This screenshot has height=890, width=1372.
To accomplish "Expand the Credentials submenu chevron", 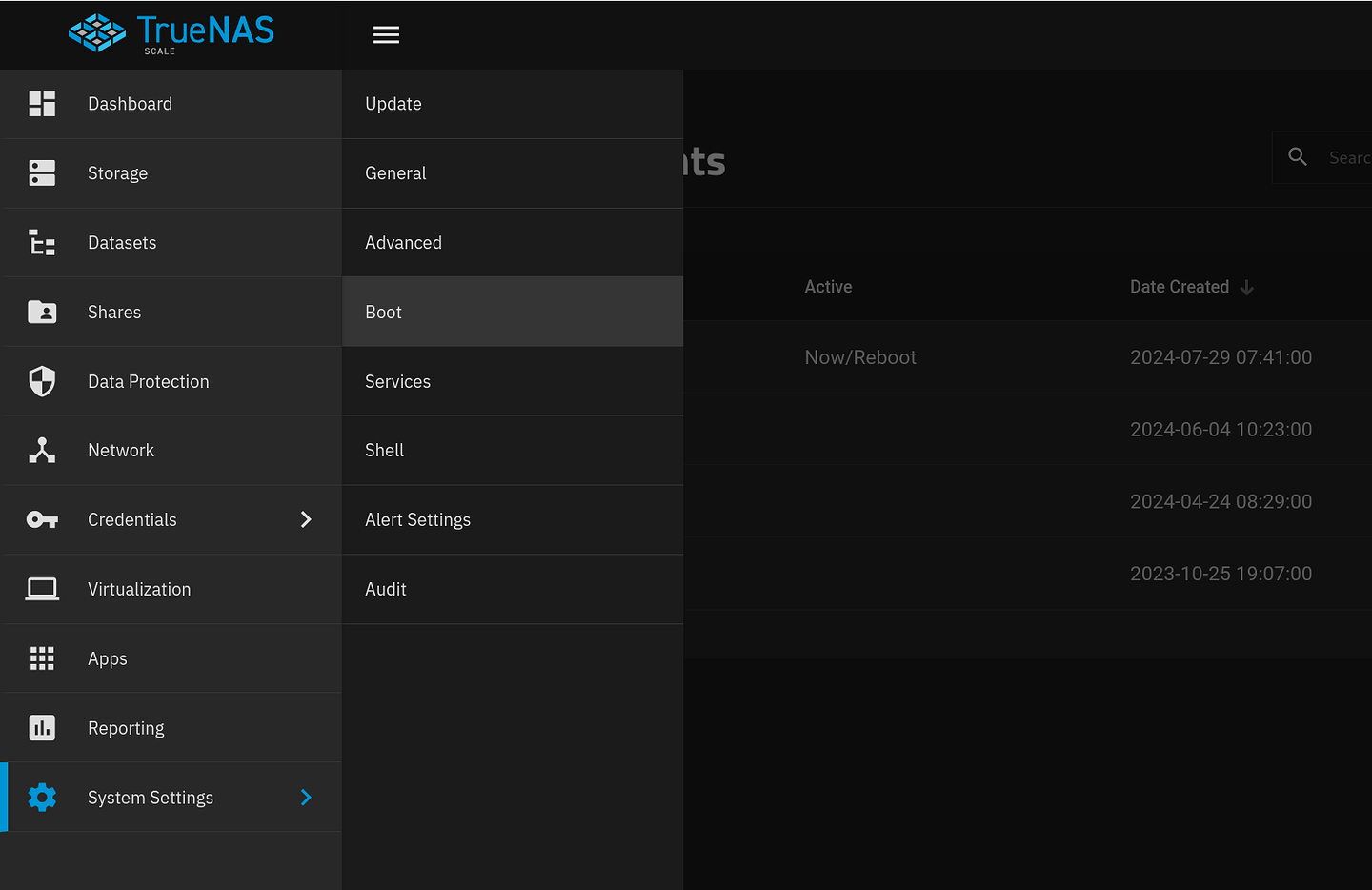I will point(305,519).
